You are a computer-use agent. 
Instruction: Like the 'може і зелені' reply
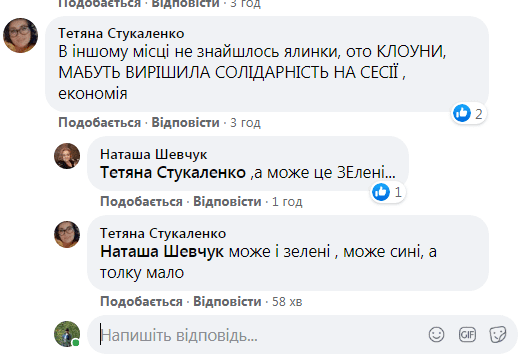point(141,301)
